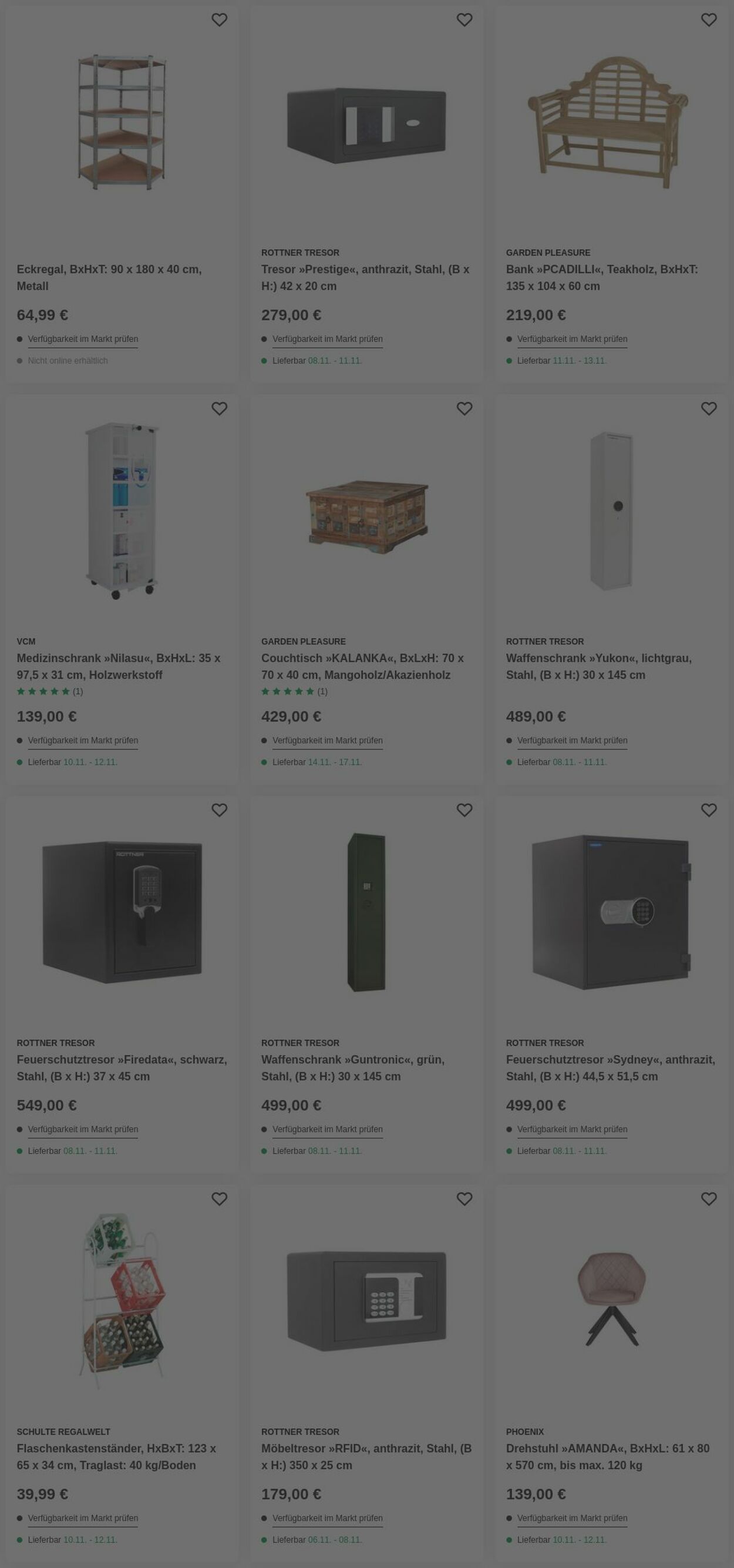The height and width of the screenshot is (1568, 734).
Task: Open the Möbeltresor RFID safe image
Action: [x=366, y=1300]
